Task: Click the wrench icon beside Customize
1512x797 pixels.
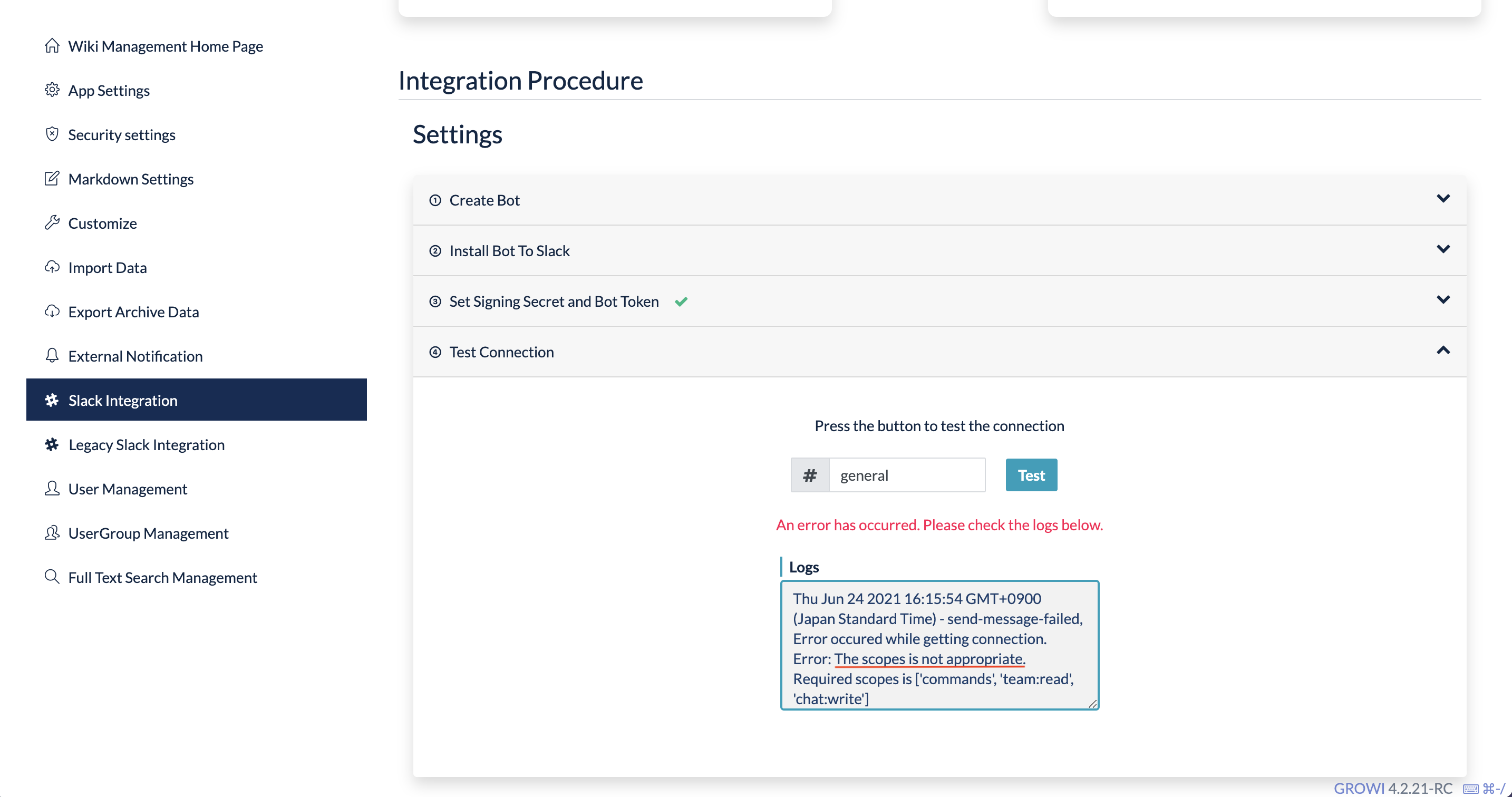Action: 52,223
